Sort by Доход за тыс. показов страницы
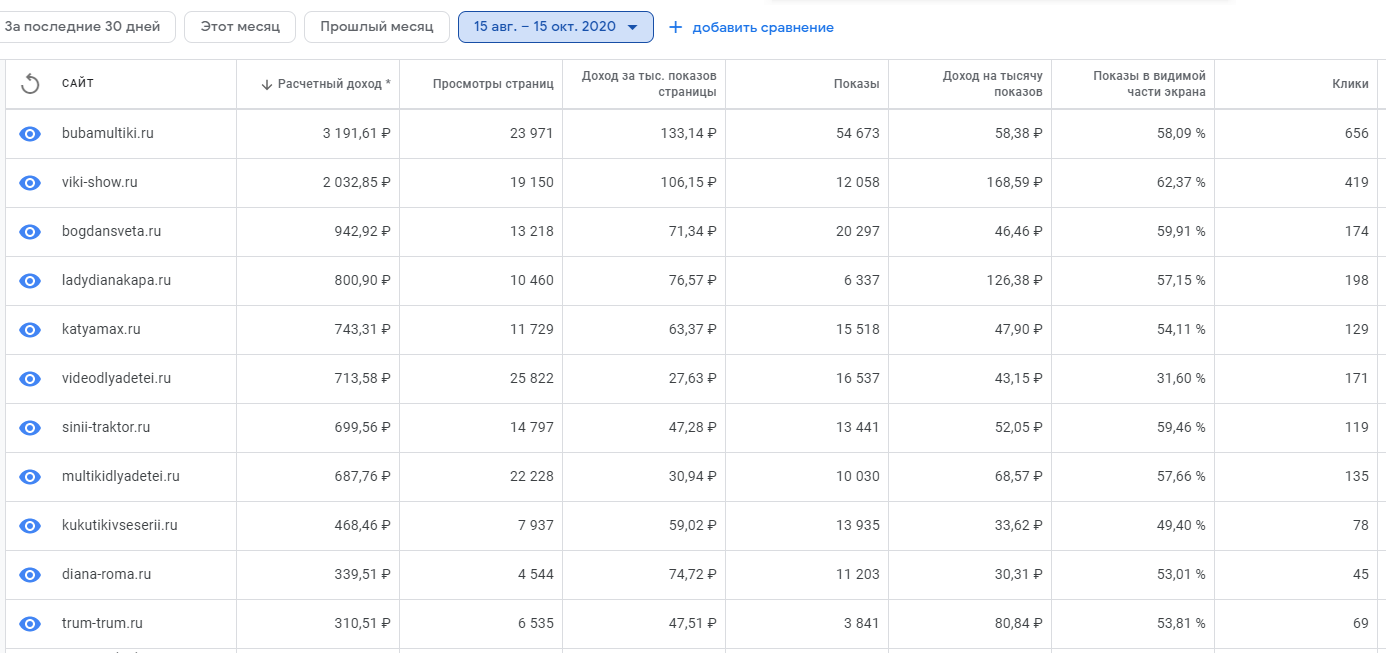This screenshot has height=653, width=1386. tap(649, 84)
